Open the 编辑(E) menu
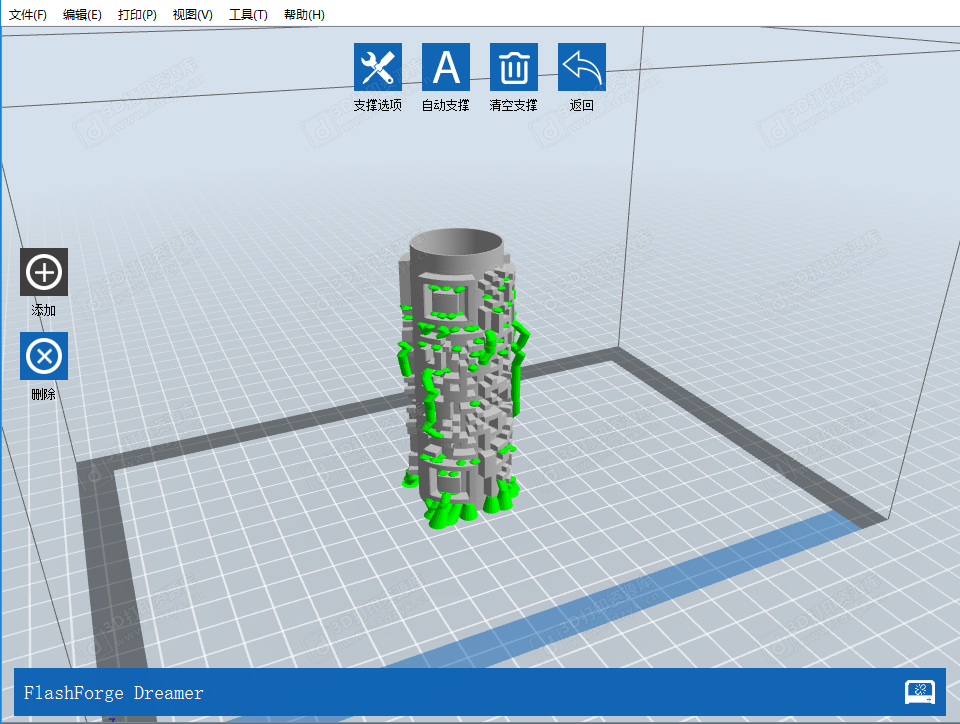 82,15
